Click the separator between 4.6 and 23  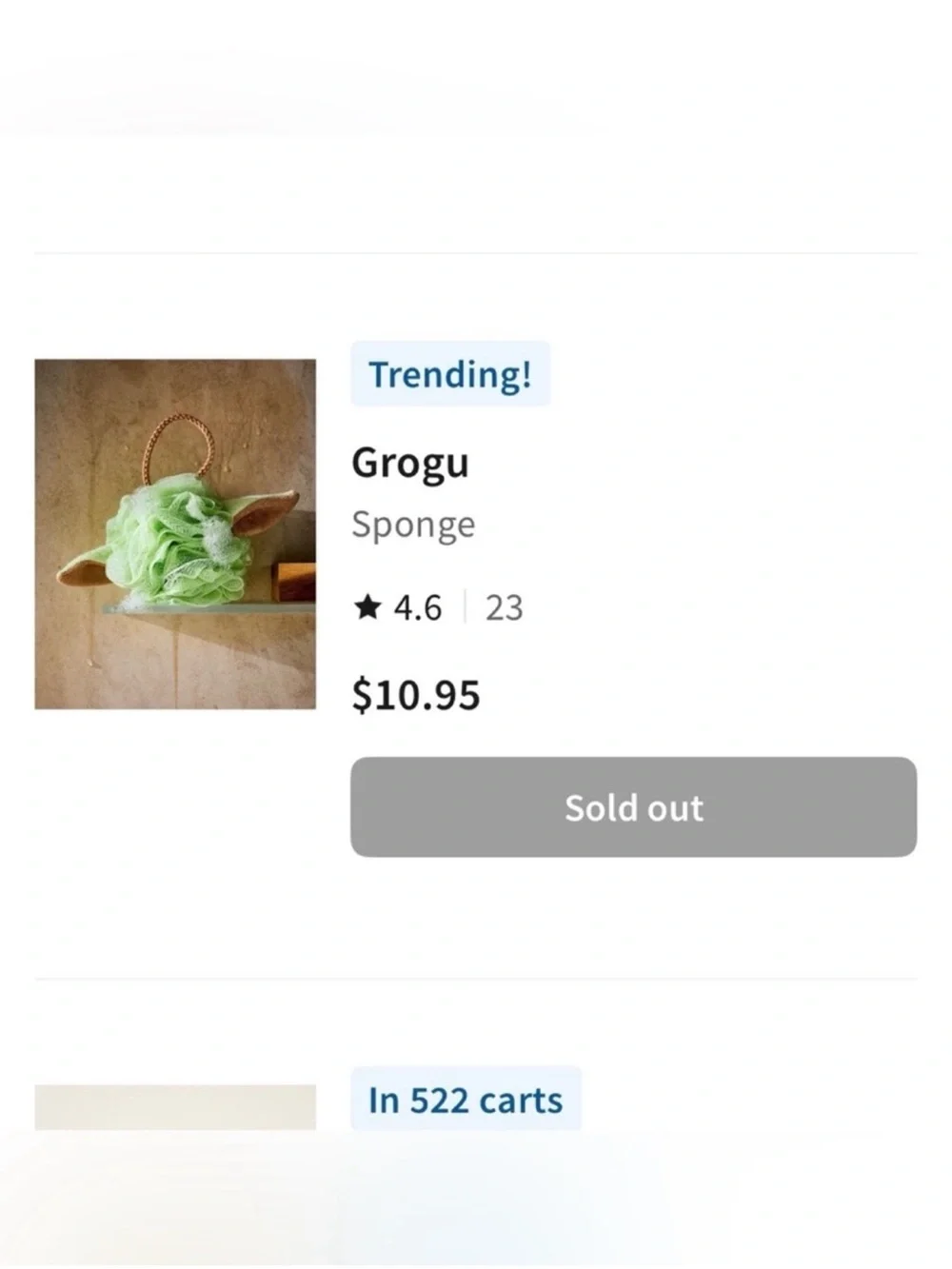(465, 606)
